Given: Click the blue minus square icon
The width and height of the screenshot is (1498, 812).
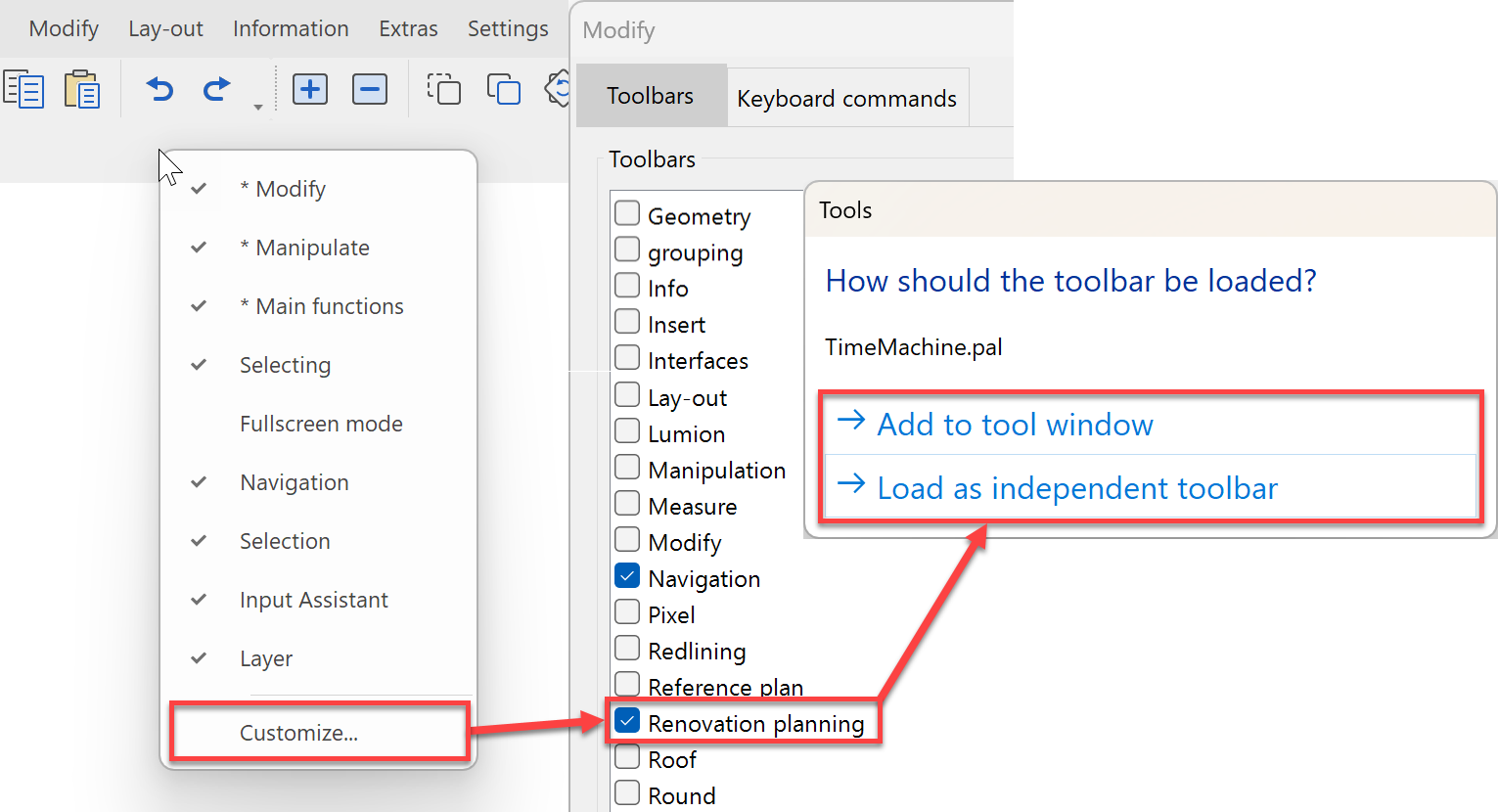Looking at the screenshot, I should pyautogui.click(x=370, y=90).
